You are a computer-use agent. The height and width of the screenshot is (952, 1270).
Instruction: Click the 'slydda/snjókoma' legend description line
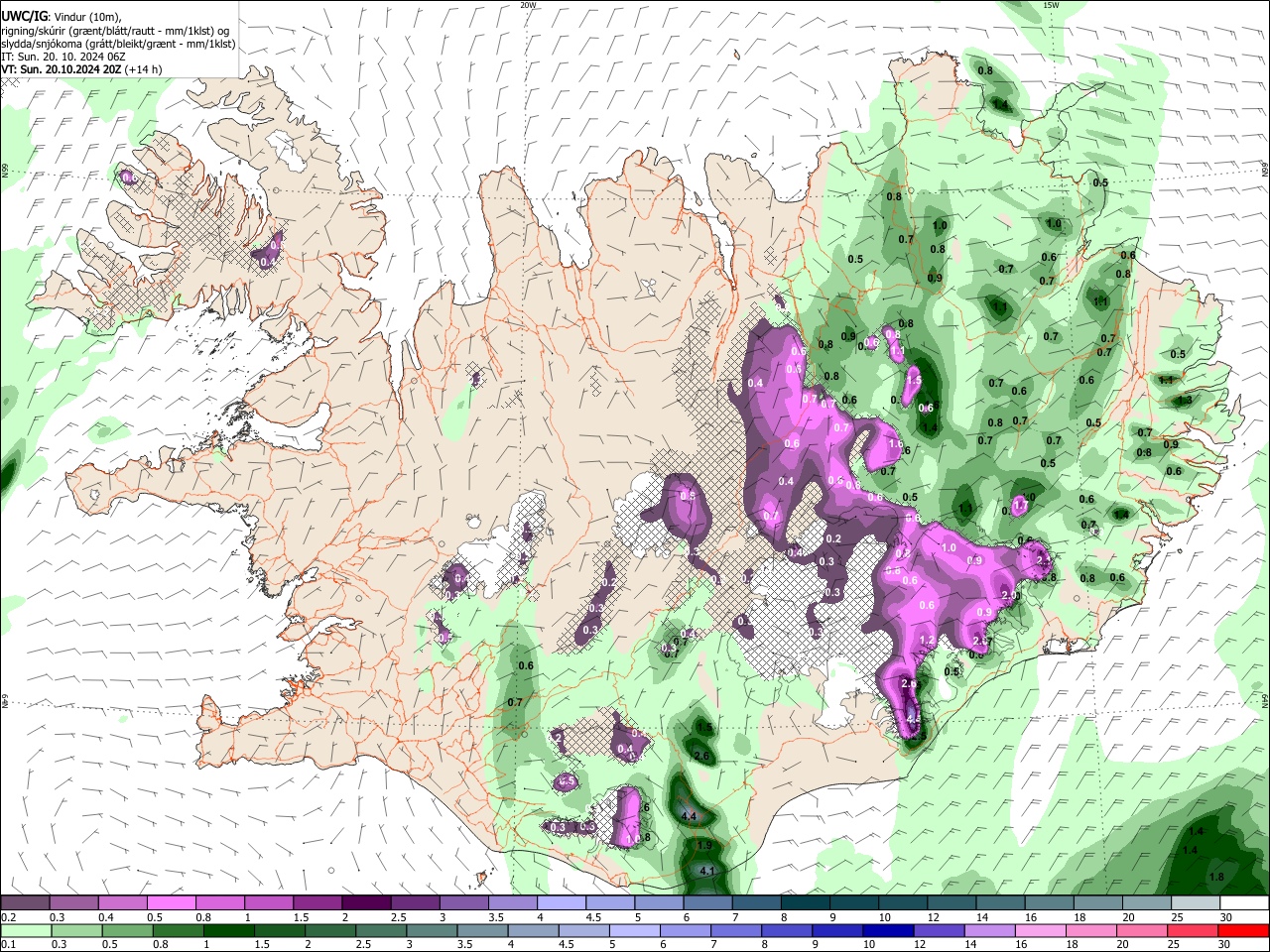pos(118,43)
